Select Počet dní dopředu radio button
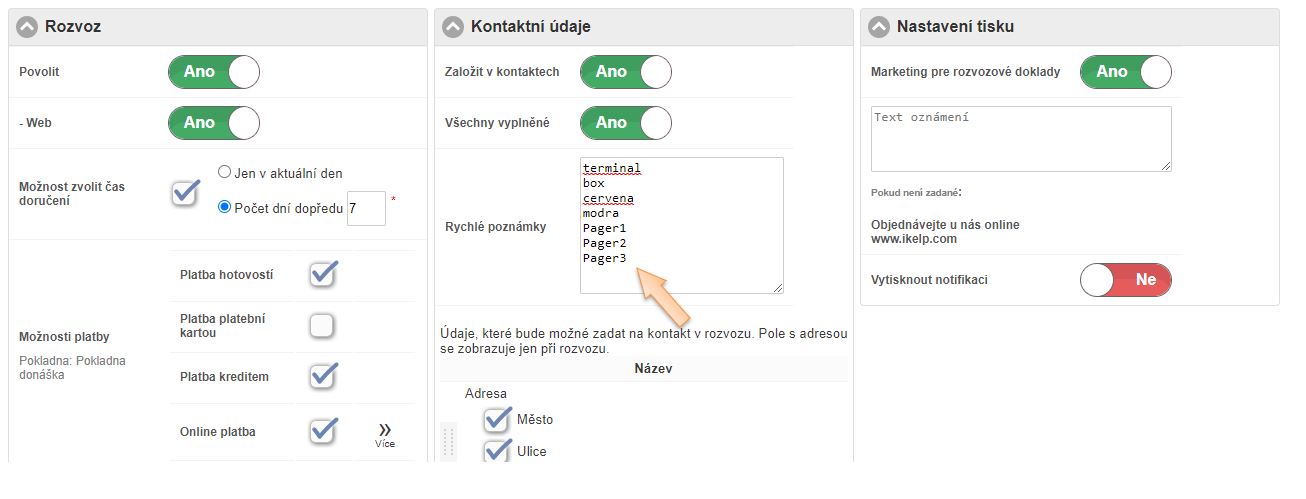1306x499 pixels. (x=225, y=208)
